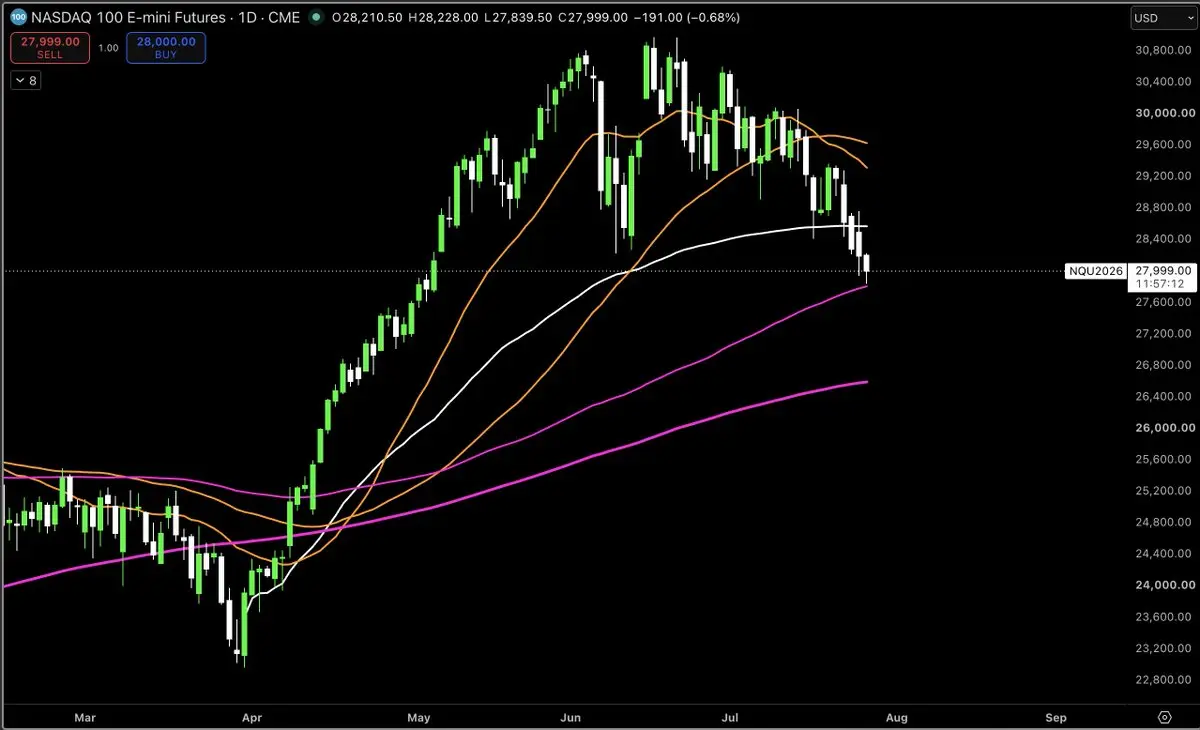Click the Mar label on time axis
This screenshot has width=1200, height=730.
click(84, 717)
